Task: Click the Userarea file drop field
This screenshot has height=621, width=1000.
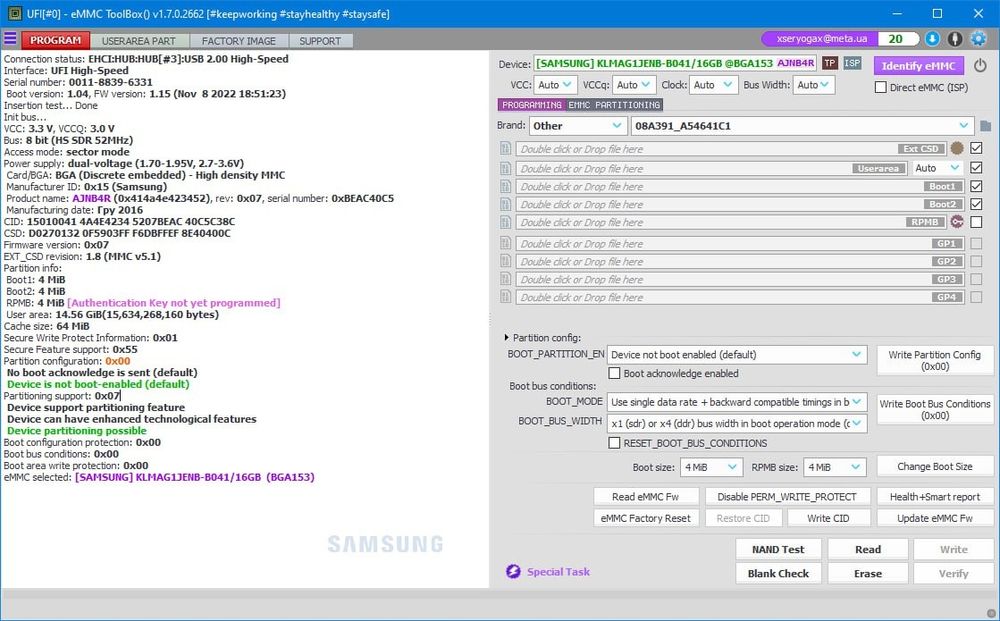Action: pos(712,168)
